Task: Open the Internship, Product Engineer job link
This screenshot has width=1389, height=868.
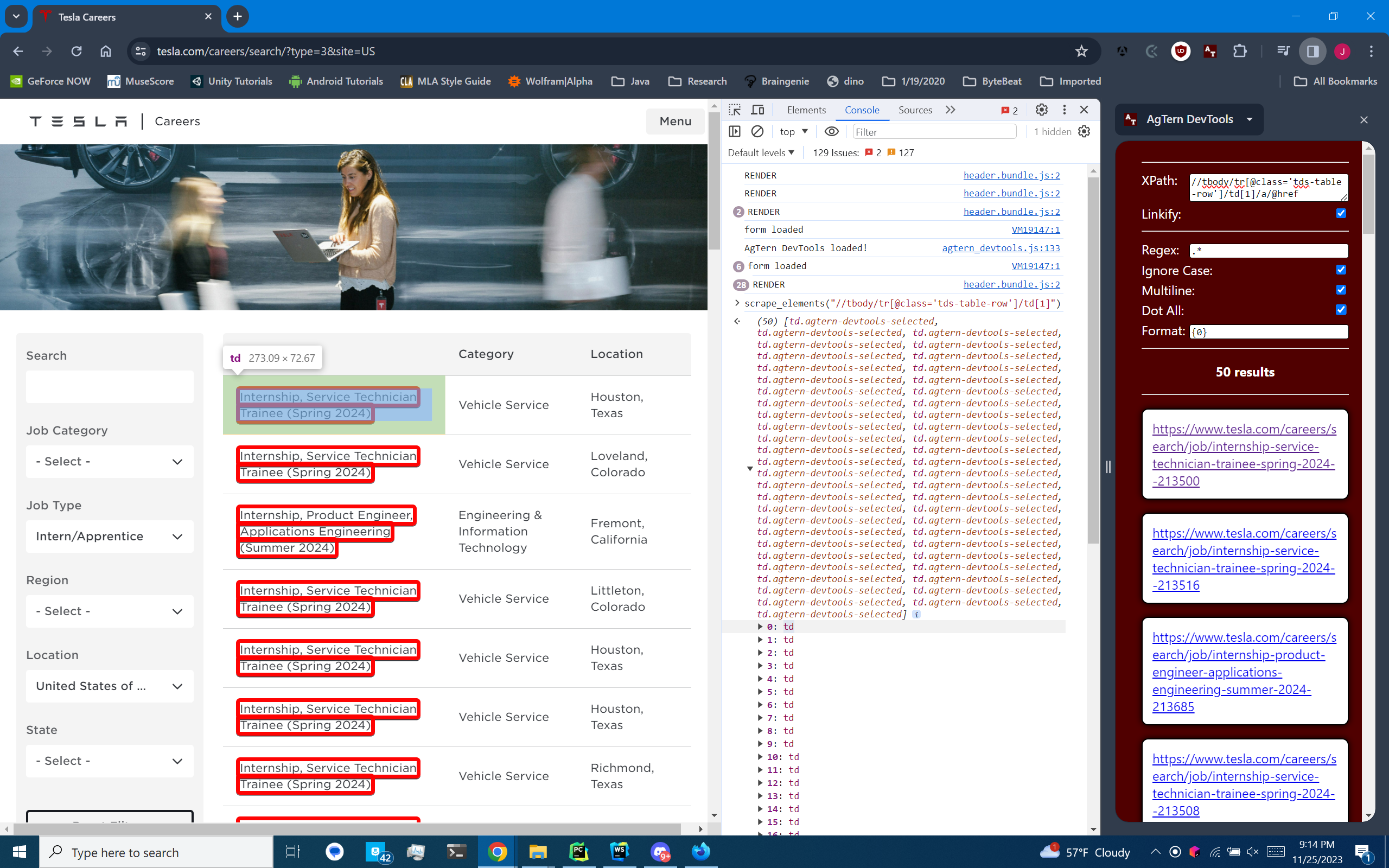Action: point(326,531)
